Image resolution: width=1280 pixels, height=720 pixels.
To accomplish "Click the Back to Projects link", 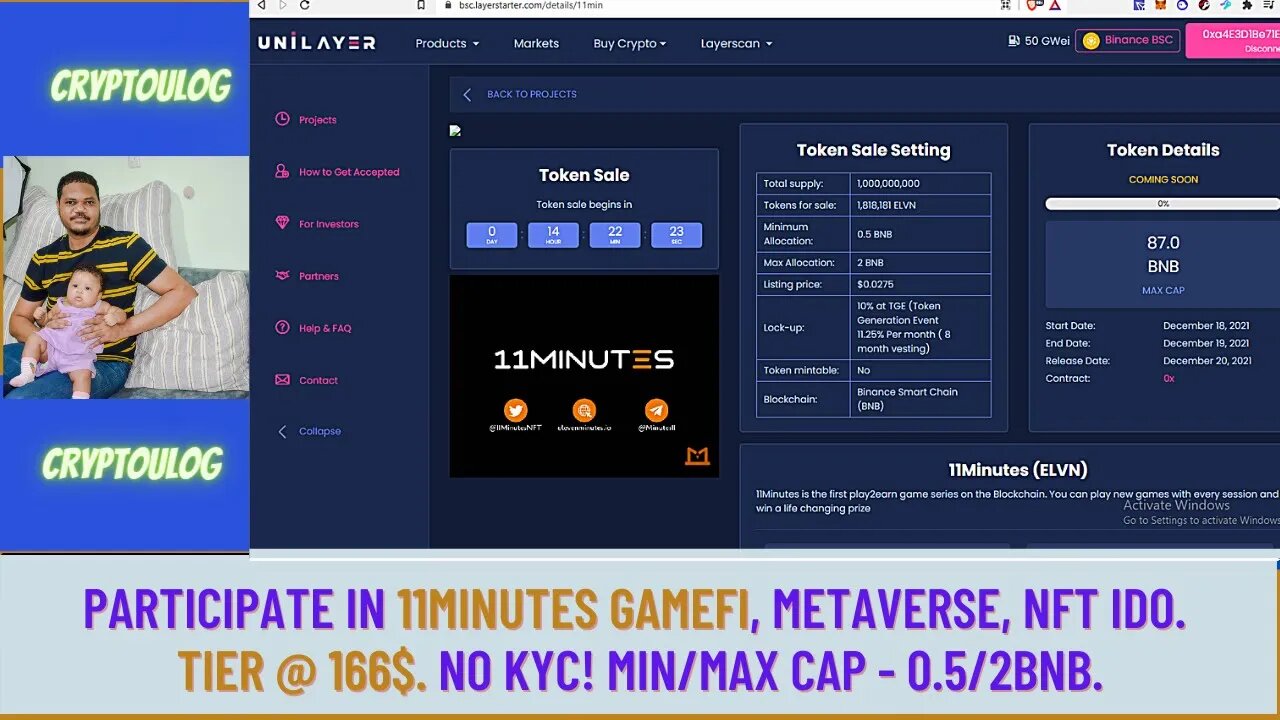I will 532,94.
